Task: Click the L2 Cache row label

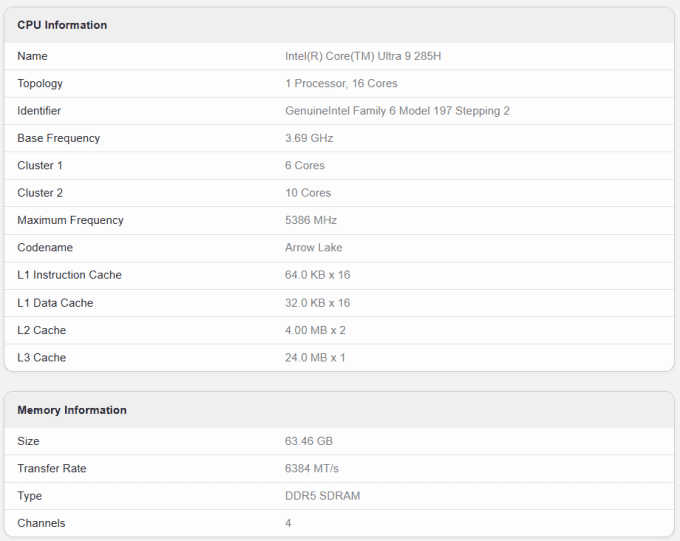Action: (x=42, y=331)
